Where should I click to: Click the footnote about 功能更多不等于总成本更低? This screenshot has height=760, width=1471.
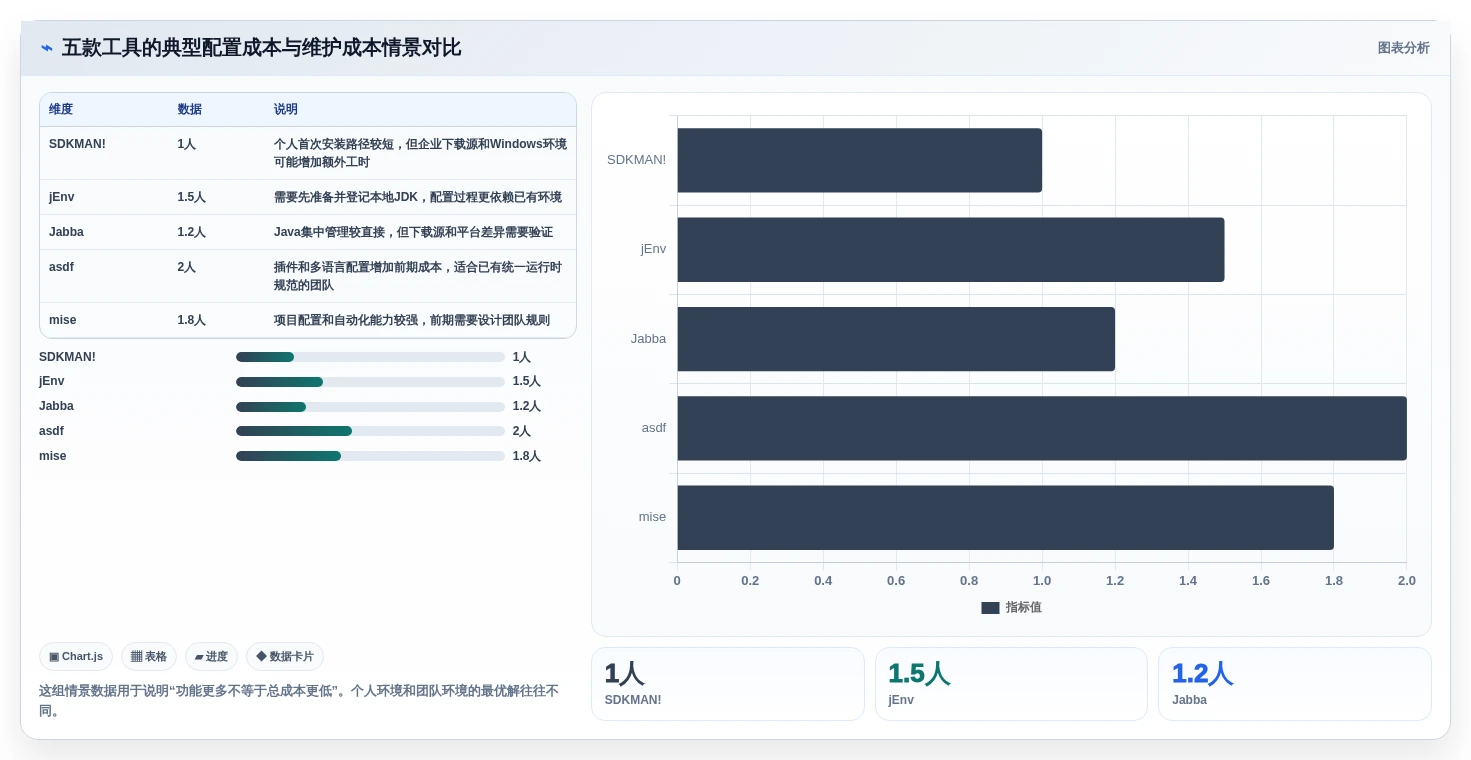(x=299, y=701)
